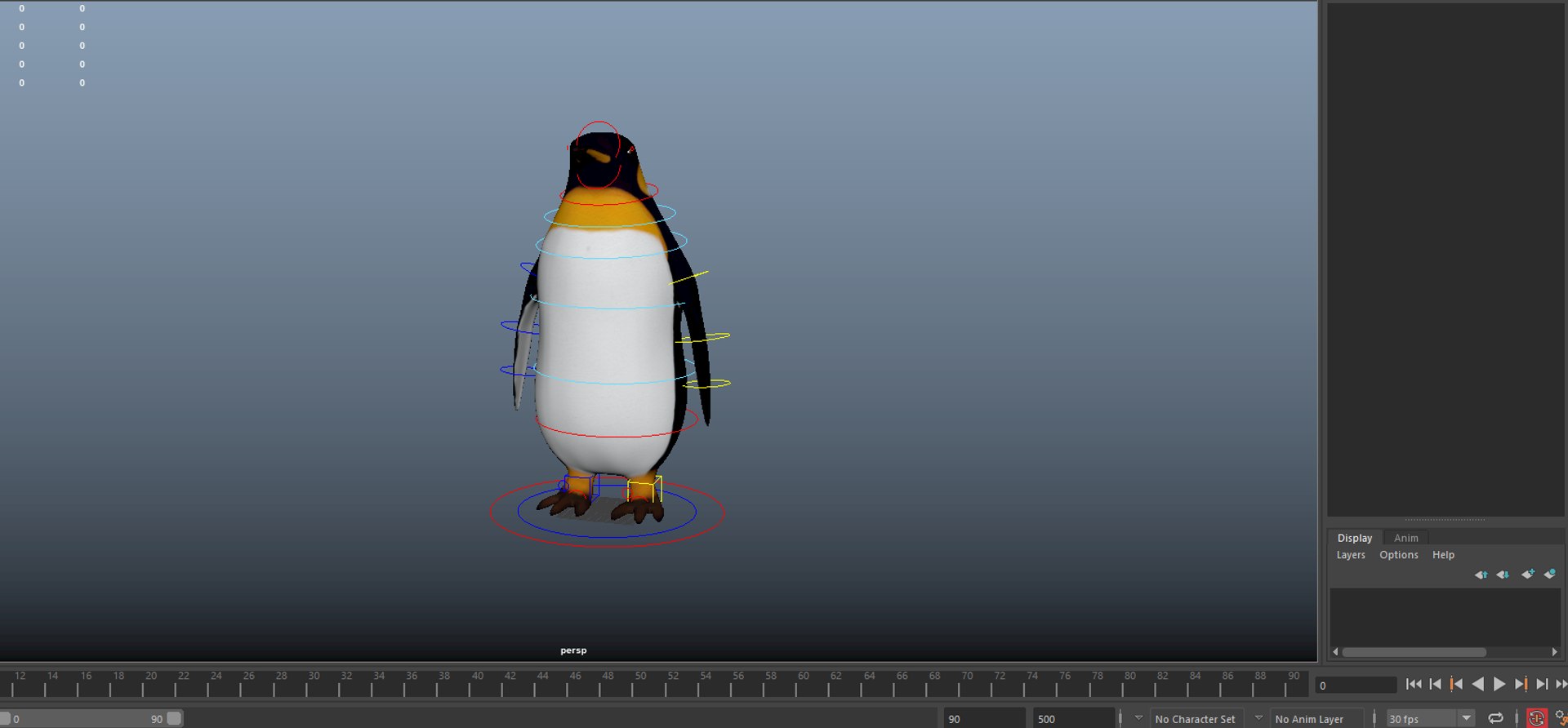Play the animation backwards
Viewport: 1568px width, 728px height.
coord(1477,684)
